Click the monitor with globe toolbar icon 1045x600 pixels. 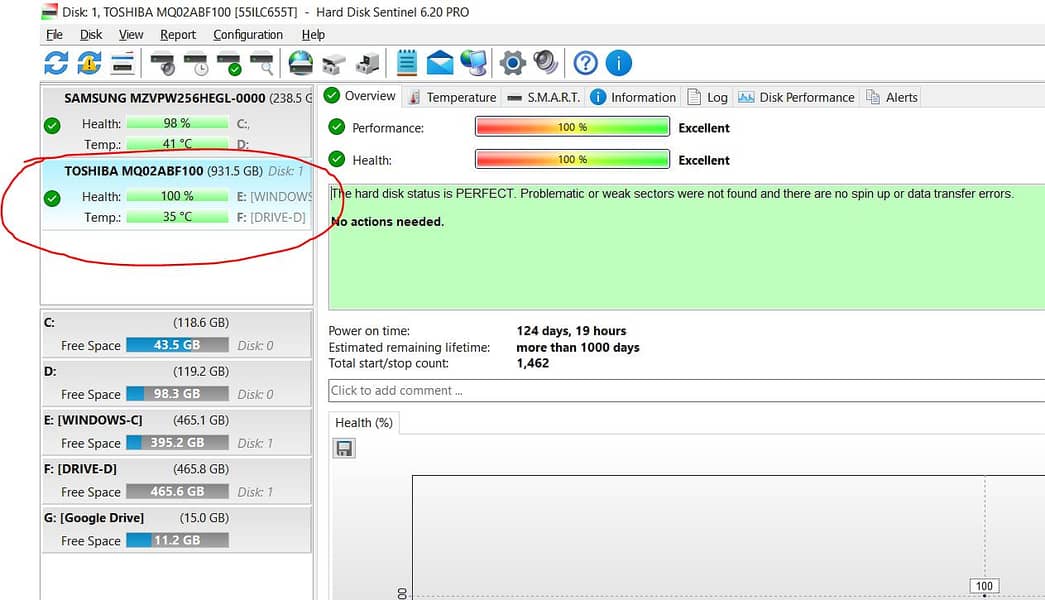pyautogui.click(x=474, y=63)
